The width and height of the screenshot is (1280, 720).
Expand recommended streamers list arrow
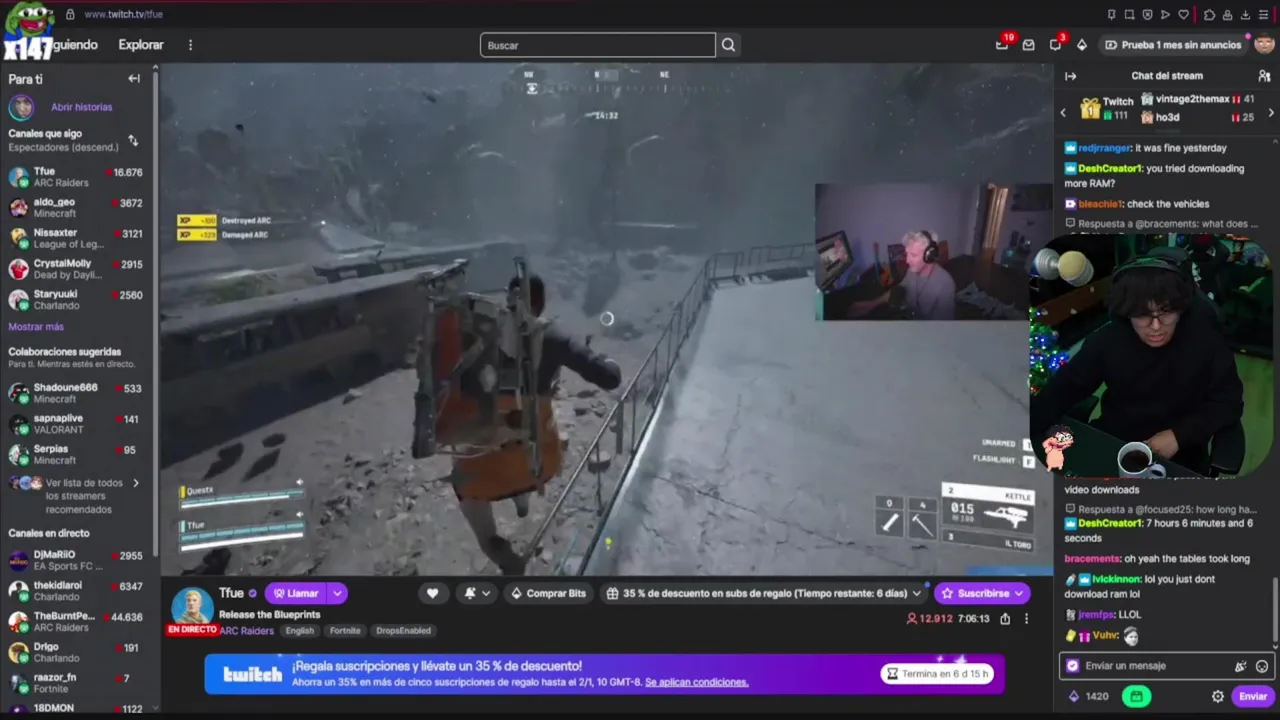[x=136, y=483]
